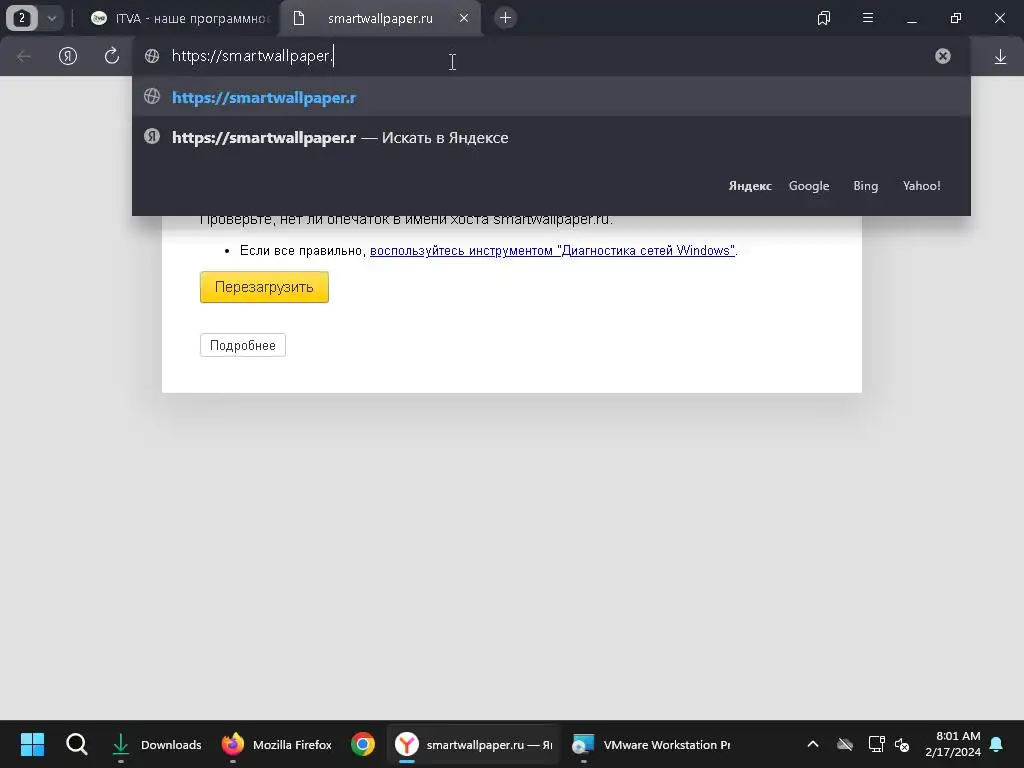Viewport: 1024px width, 768px height.
Task: Expand the tab groups dropdown arrow
Action: click(x=52, y=18)
